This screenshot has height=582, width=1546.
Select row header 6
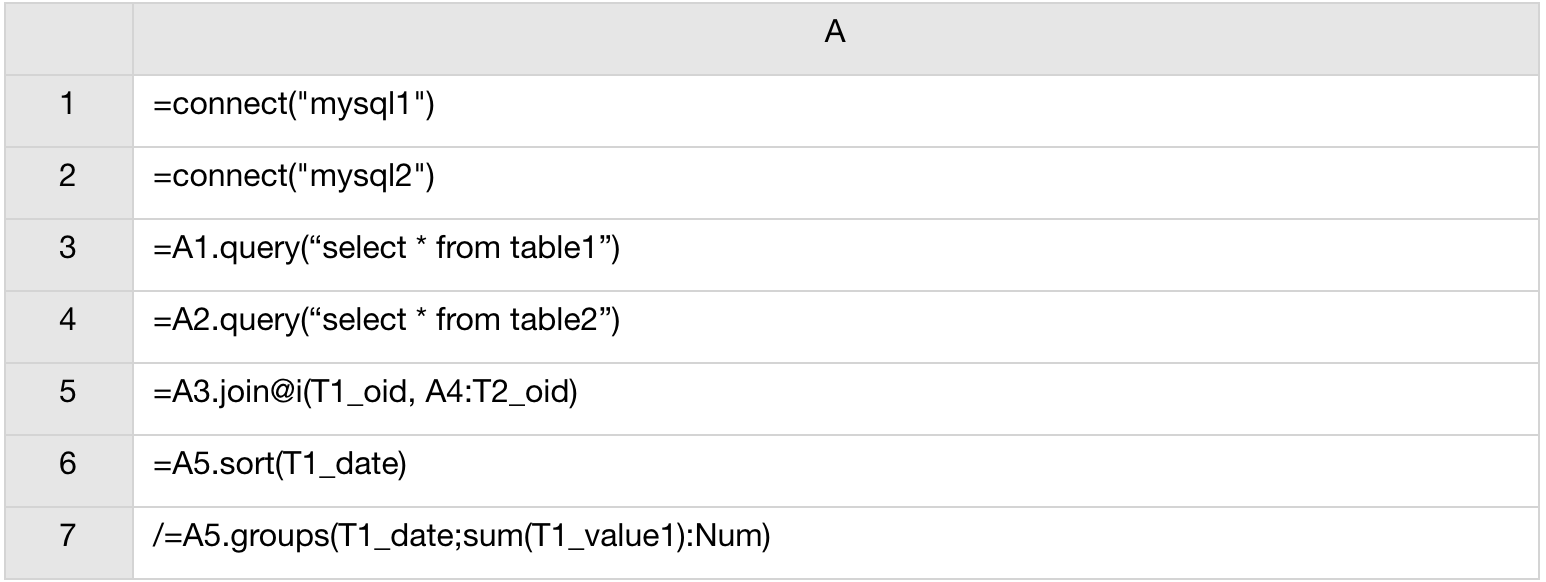point(66,465)
